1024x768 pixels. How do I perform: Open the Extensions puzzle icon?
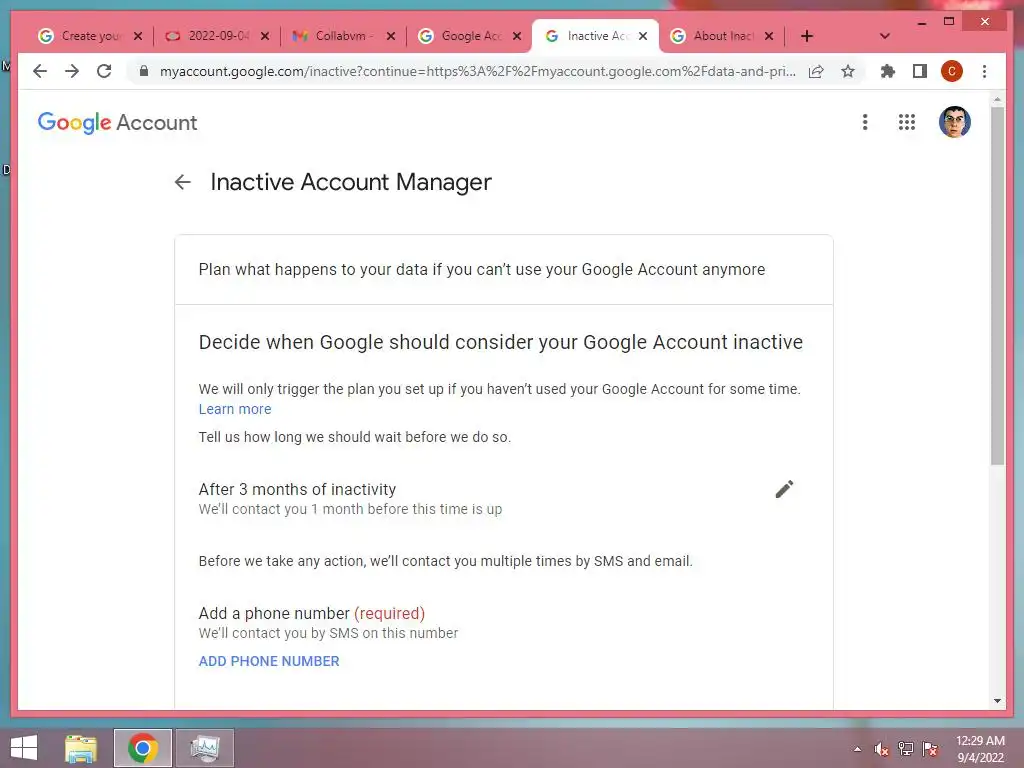click(x=888, y=71)
